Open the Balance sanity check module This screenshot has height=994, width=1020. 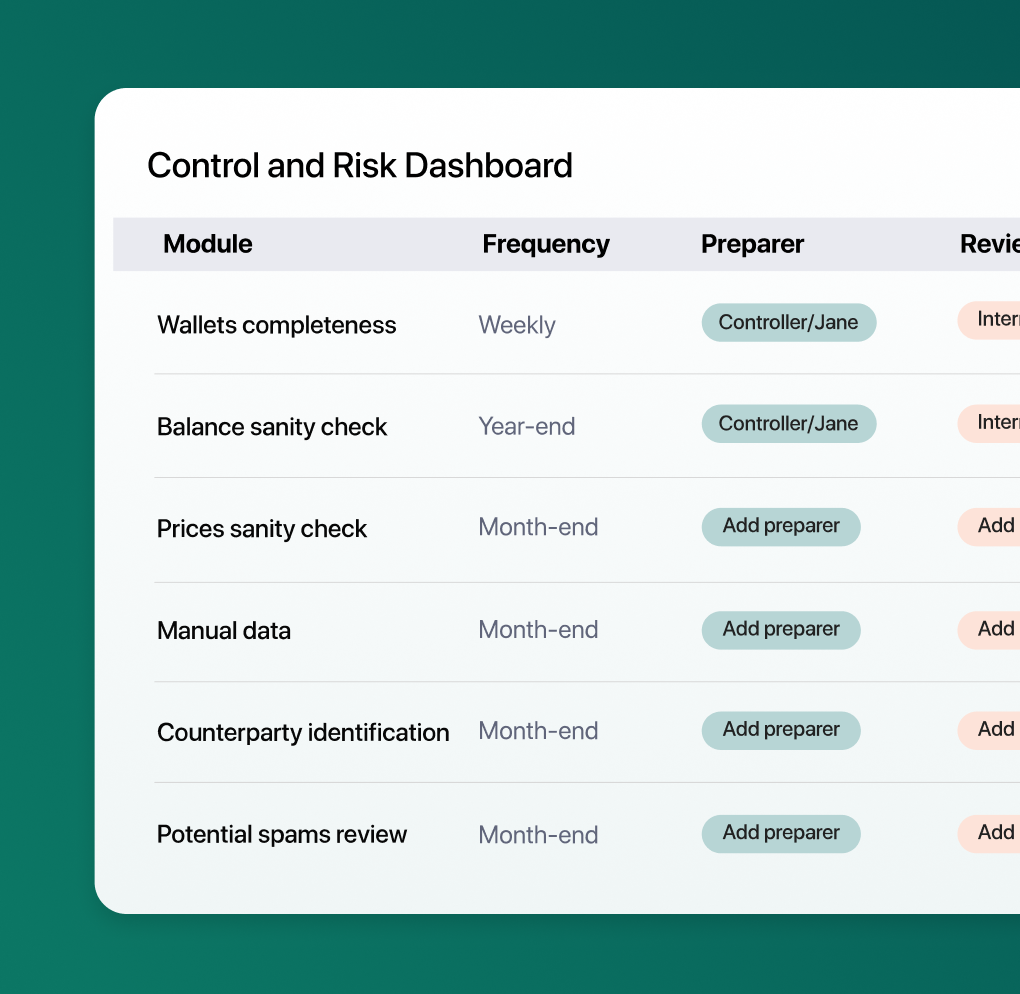point(272,427)
